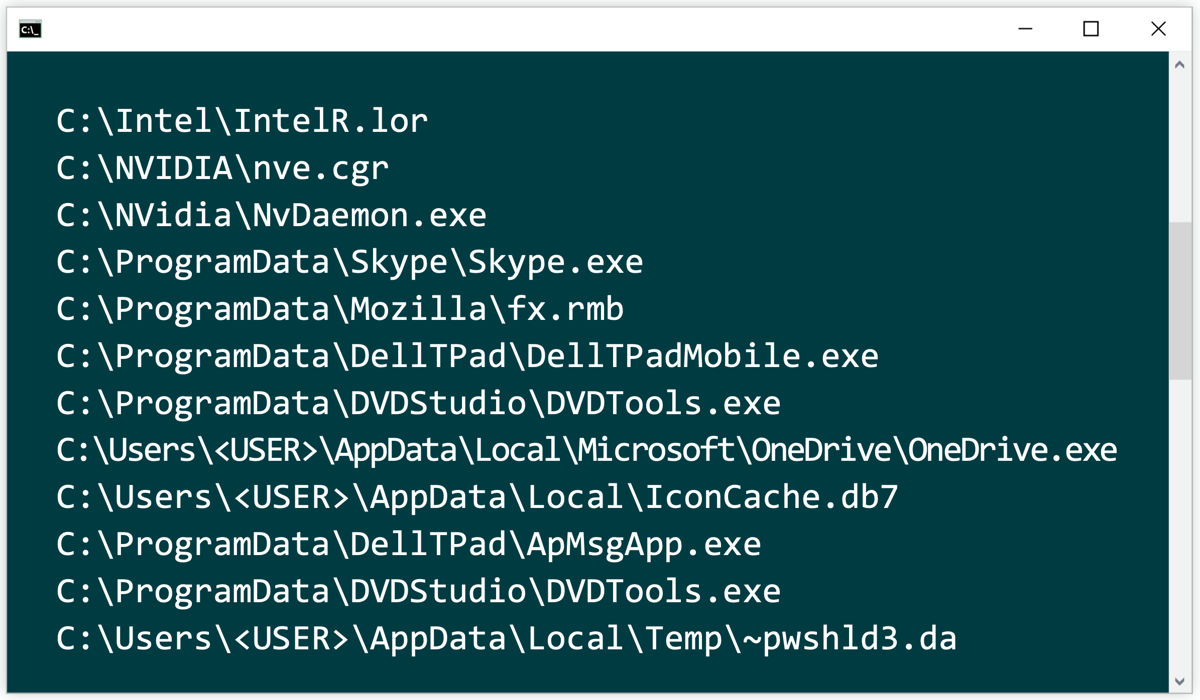This screenshot has height=700, width=1200.
Task: Open the Command Prompt system menu icon
Action: (30, 30)
